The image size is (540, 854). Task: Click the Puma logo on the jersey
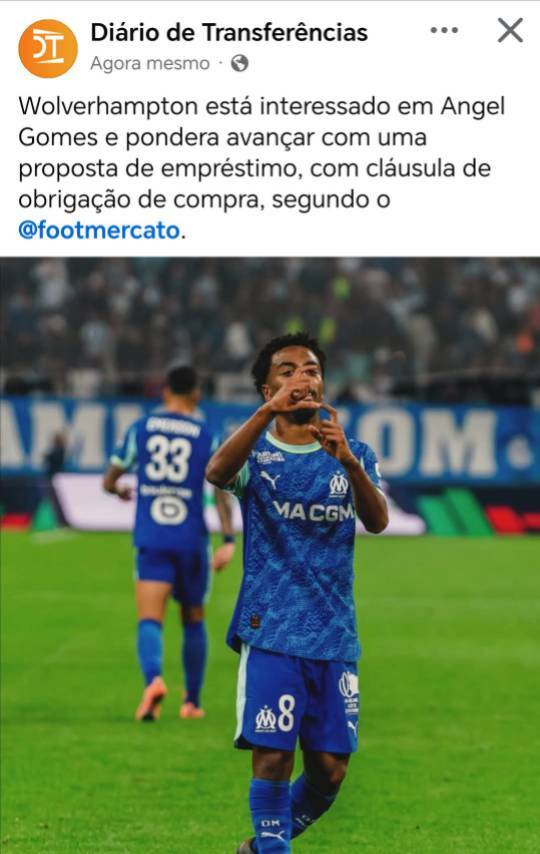(x=270, y=479)
